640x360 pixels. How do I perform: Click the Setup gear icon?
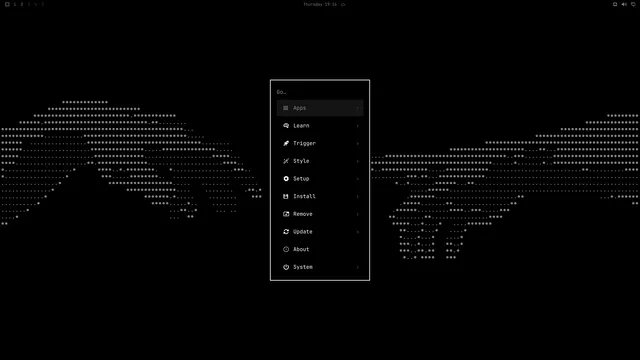point(286,179)
